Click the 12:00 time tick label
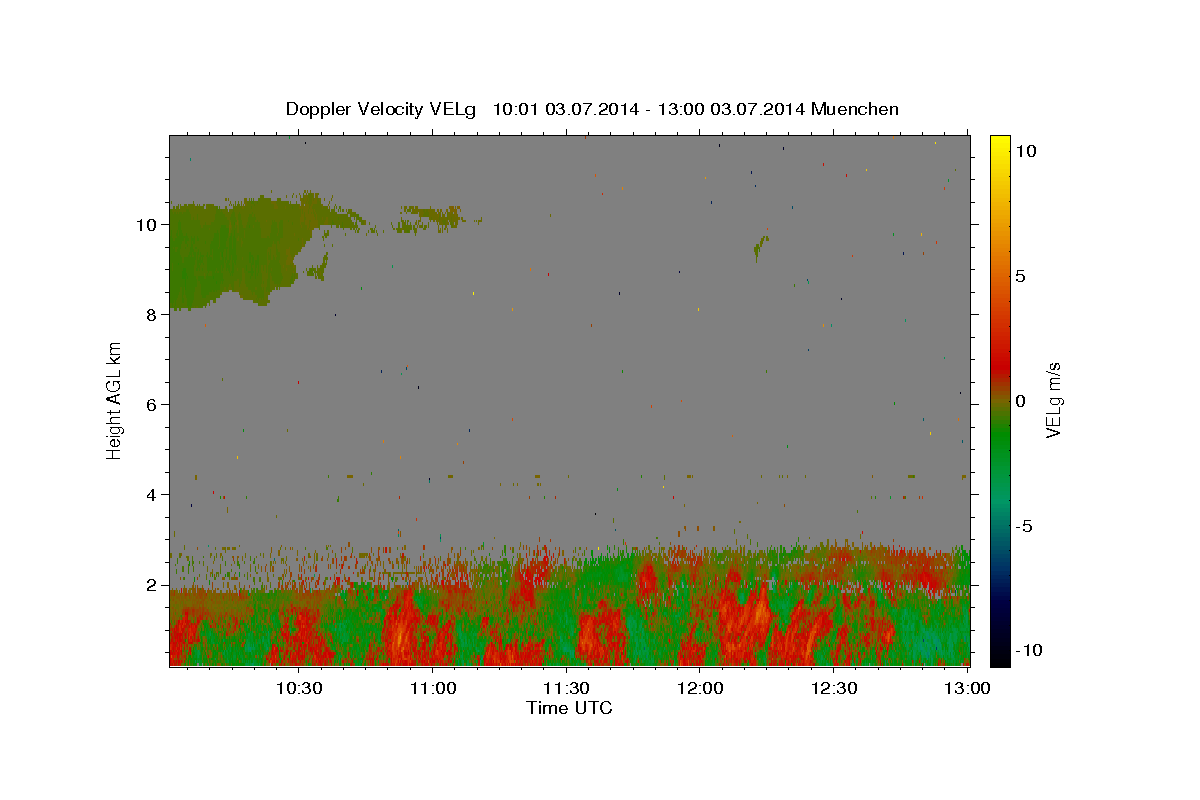The height and width of the screenshot is (800, 1200). pos(700,689)
